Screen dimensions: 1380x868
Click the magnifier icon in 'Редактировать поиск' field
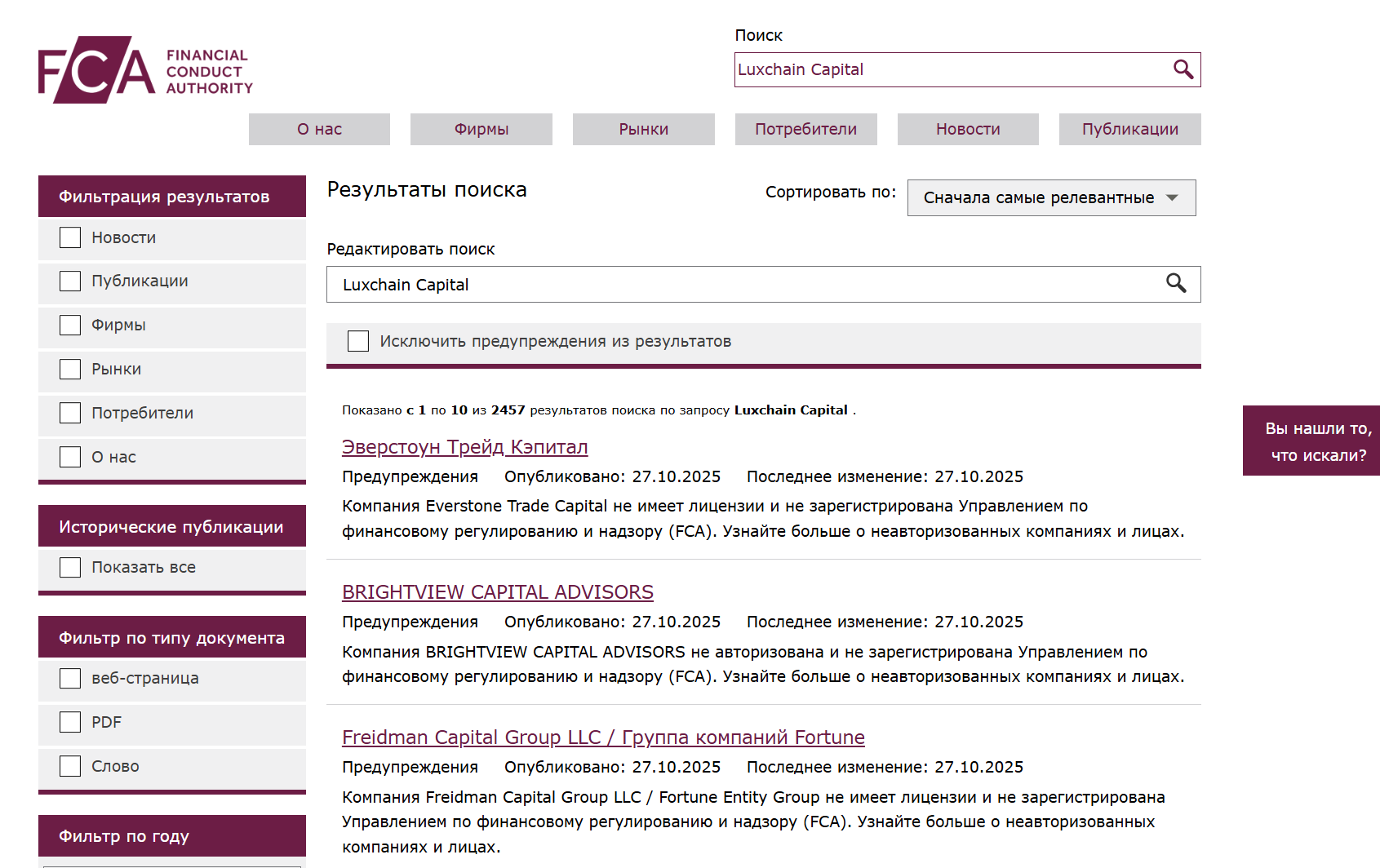(x=1176, y=284)
